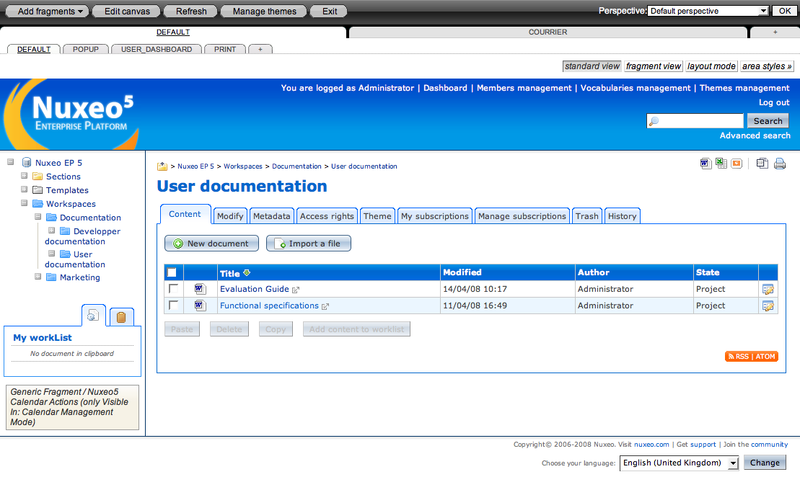Expand the Marketing tree node
This screenshot has width=800, height=477.
point(38,277)
